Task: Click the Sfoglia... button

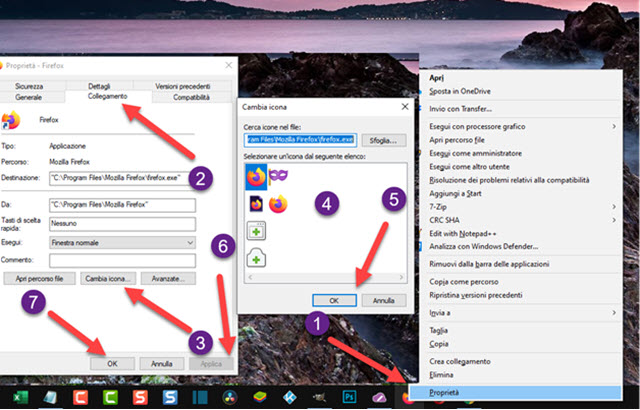Action: pyautogui.click(x=384, y=140)
